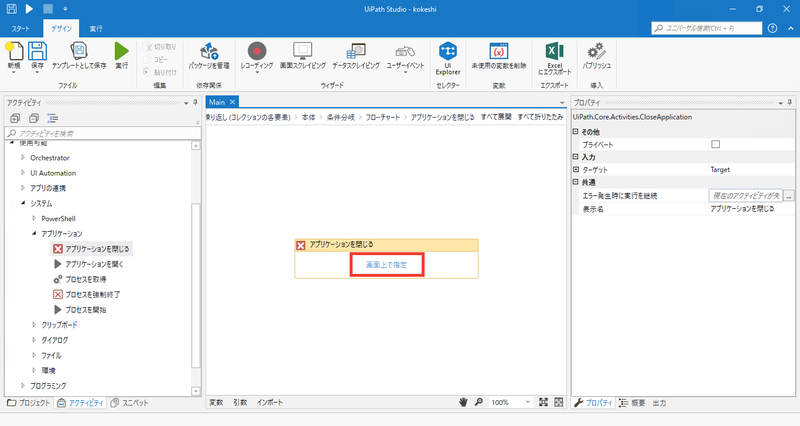Expand all activities icon in the Activities panel

(x=15, y=118)
